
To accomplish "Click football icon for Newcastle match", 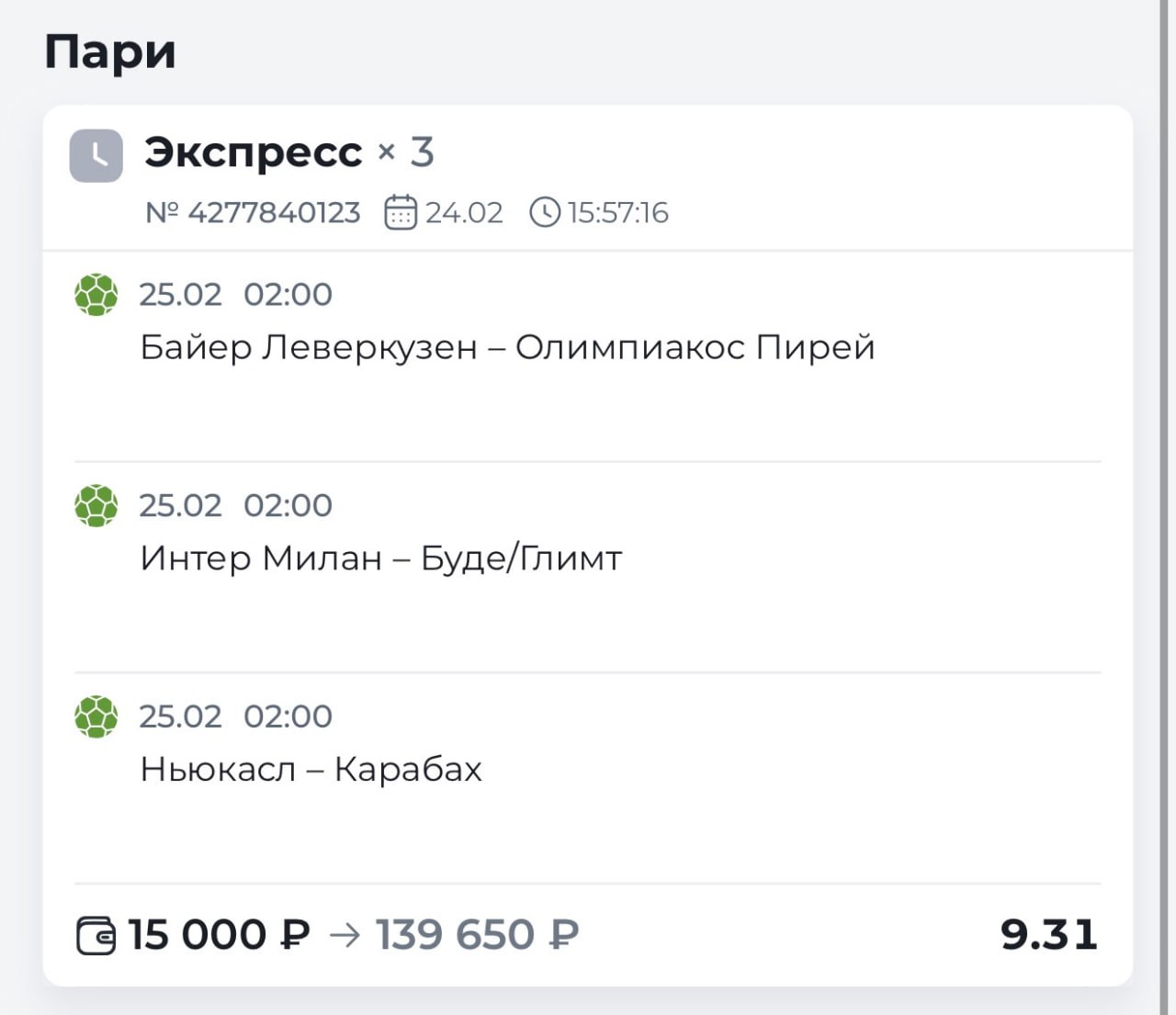I will (96, 716).
